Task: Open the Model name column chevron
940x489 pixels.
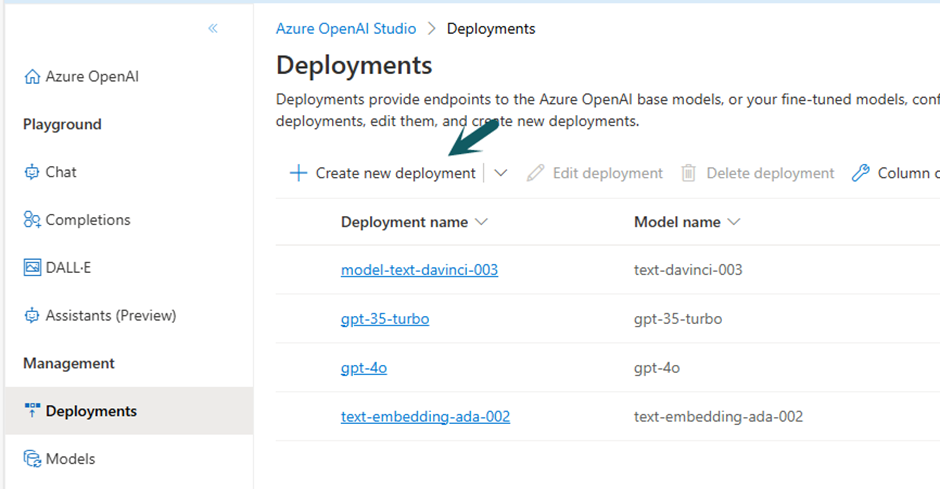Action: (734, 222)
